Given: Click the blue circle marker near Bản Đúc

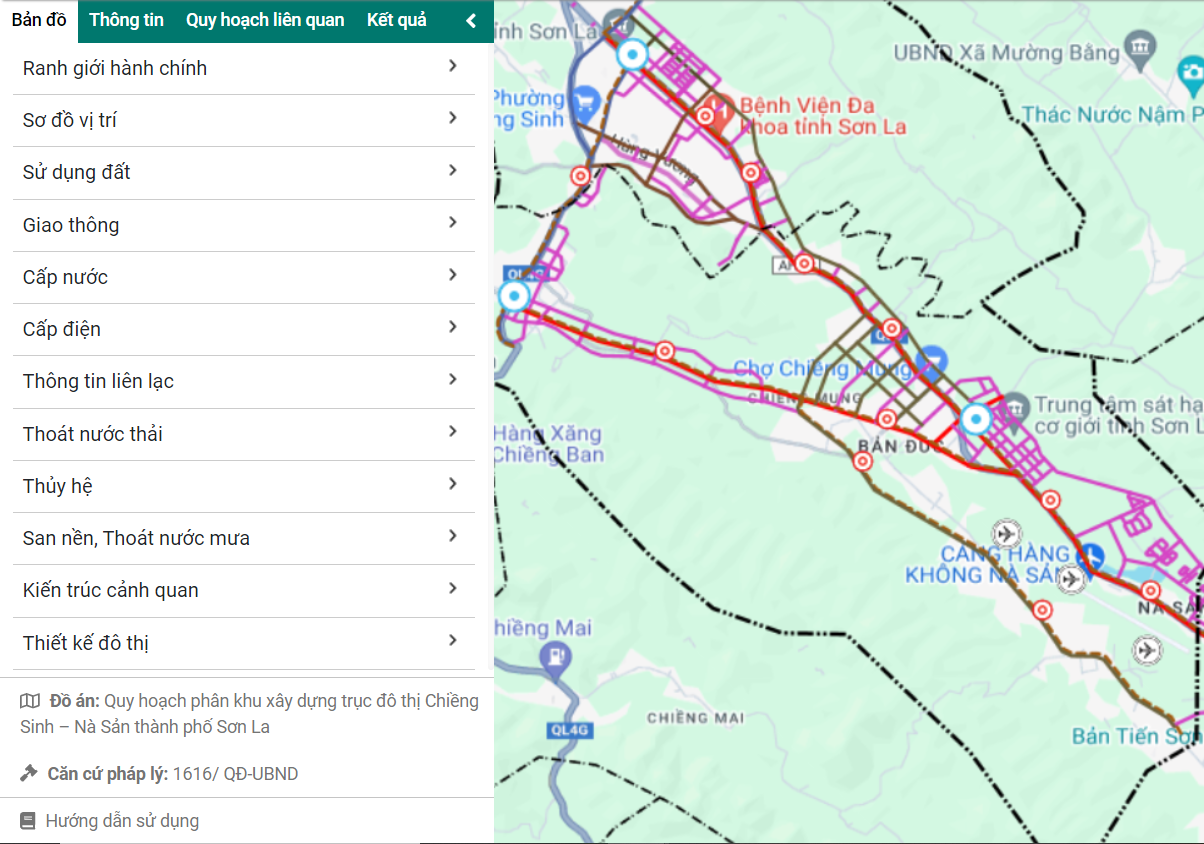Looking at the screenshot, I should coord(976,420).
